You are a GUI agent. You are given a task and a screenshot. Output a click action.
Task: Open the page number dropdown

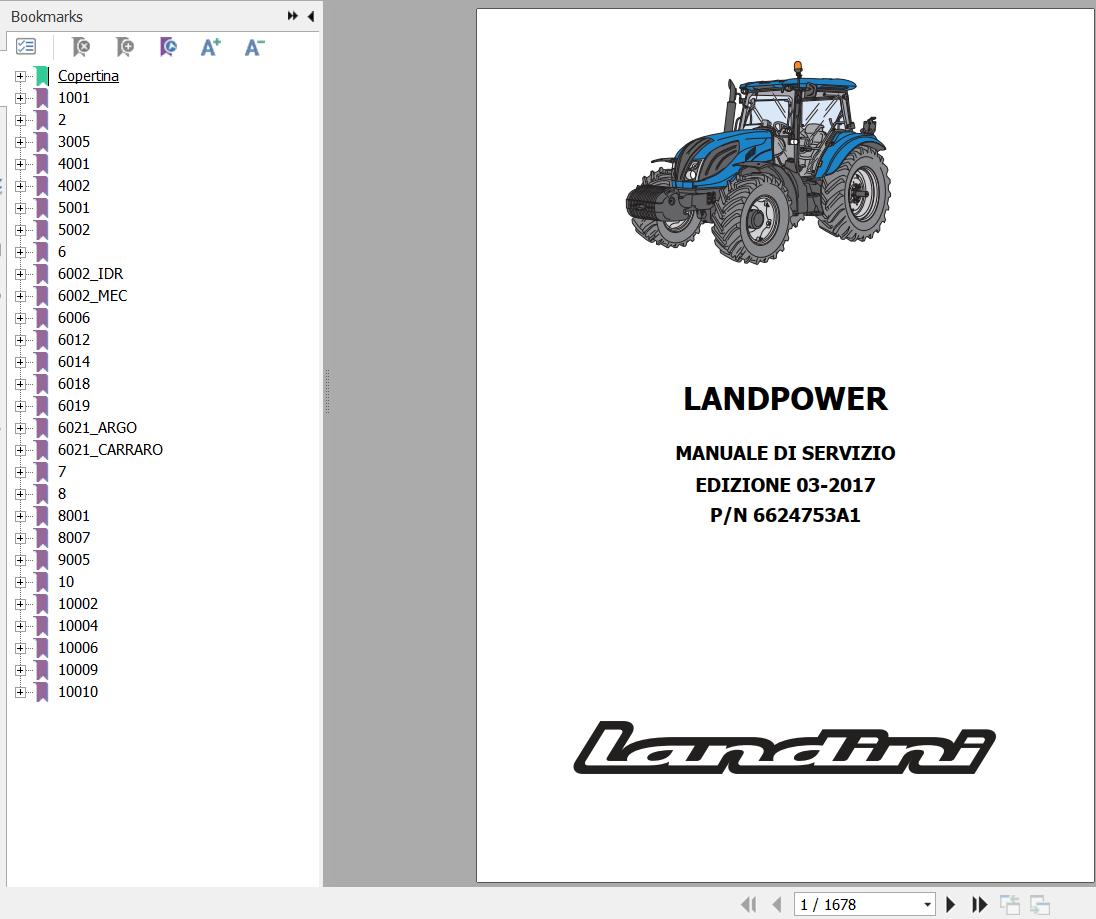click(928, 903)
